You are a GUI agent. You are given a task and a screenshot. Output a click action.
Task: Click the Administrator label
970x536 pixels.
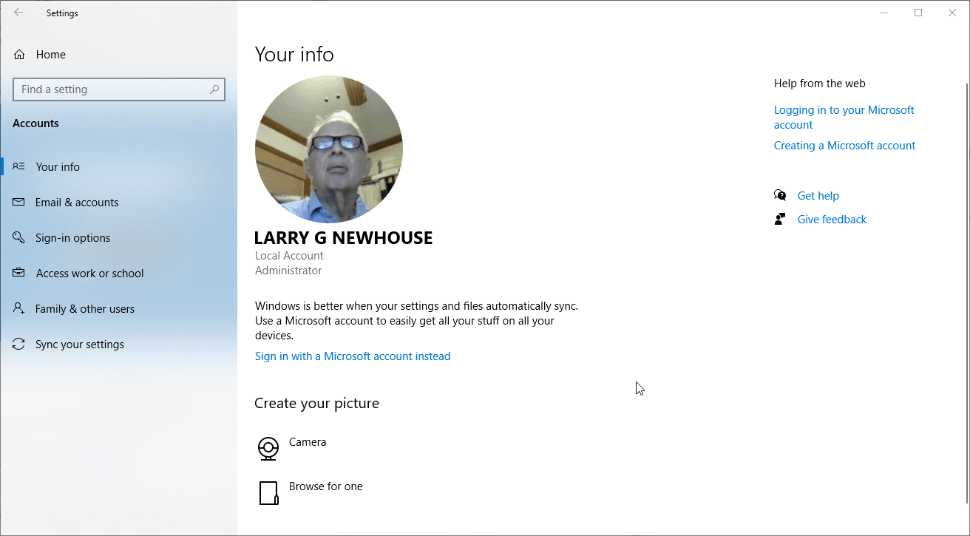288,270
